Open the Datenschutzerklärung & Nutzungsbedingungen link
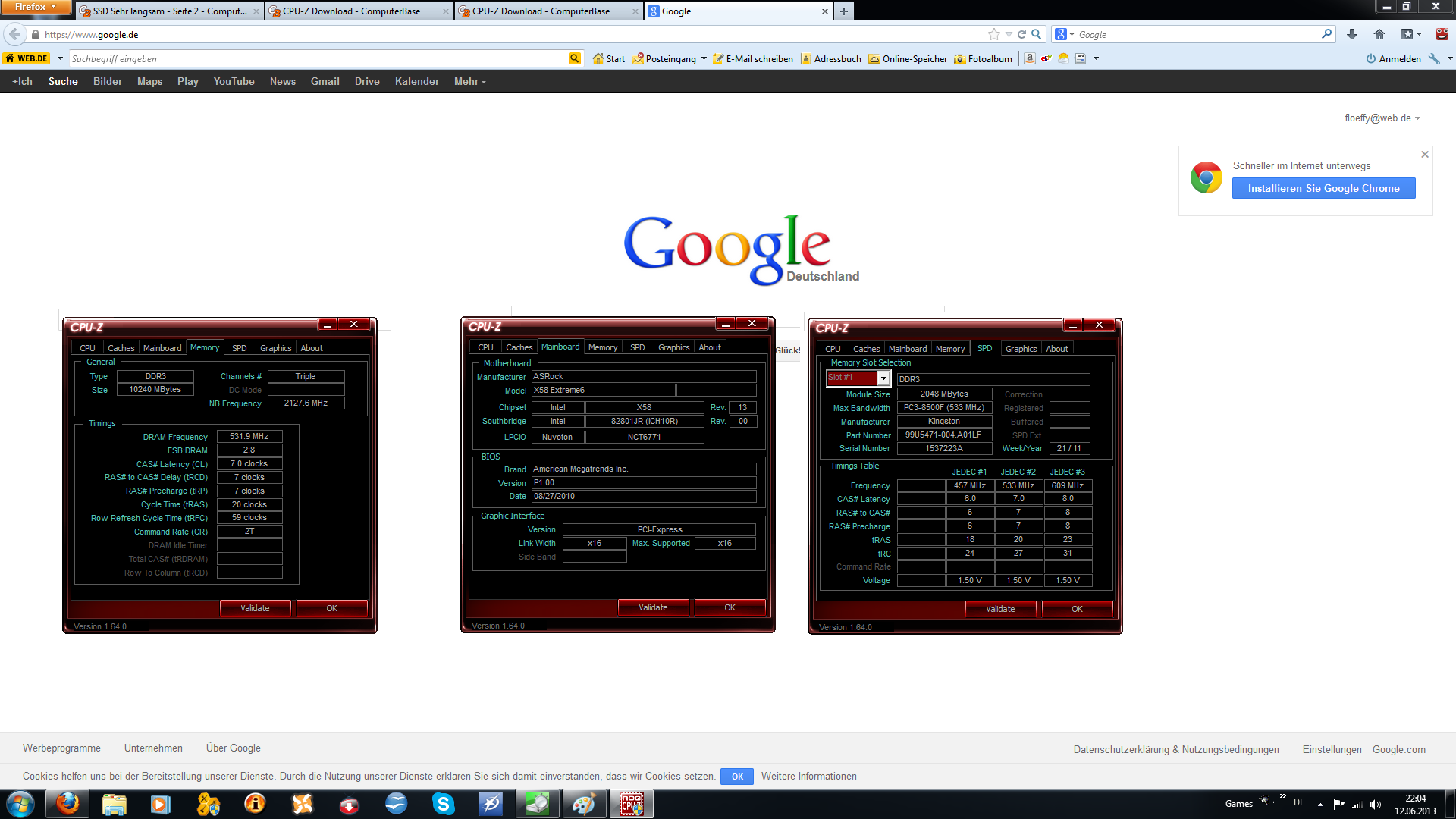Screen dimensions: 1456x819 (1176, 749)
